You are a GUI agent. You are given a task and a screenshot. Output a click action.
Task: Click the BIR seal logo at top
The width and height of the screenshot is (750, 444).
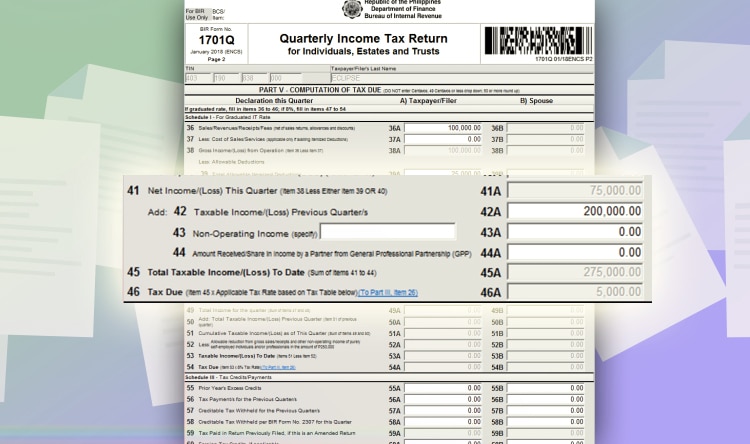click(351, 9)
